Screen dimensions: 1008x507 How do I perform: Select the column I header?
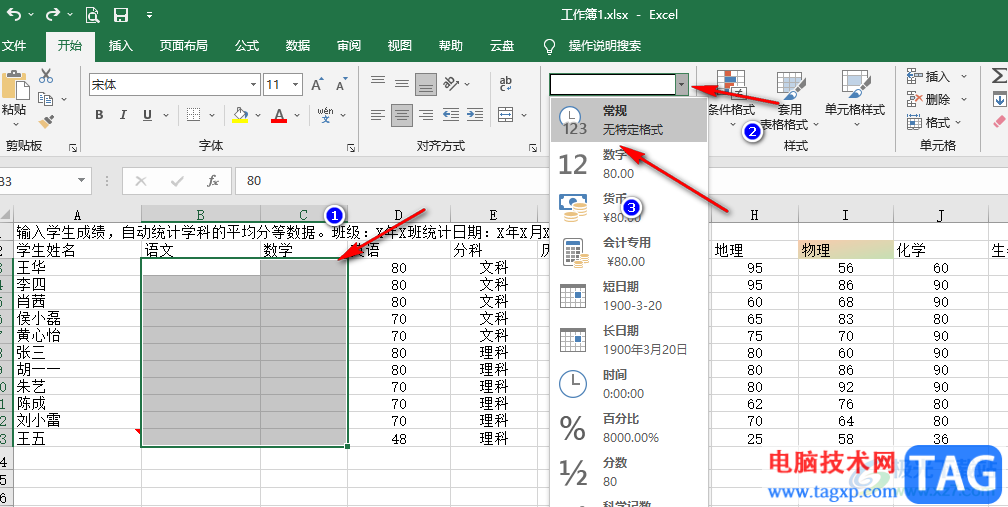[846, 215]
